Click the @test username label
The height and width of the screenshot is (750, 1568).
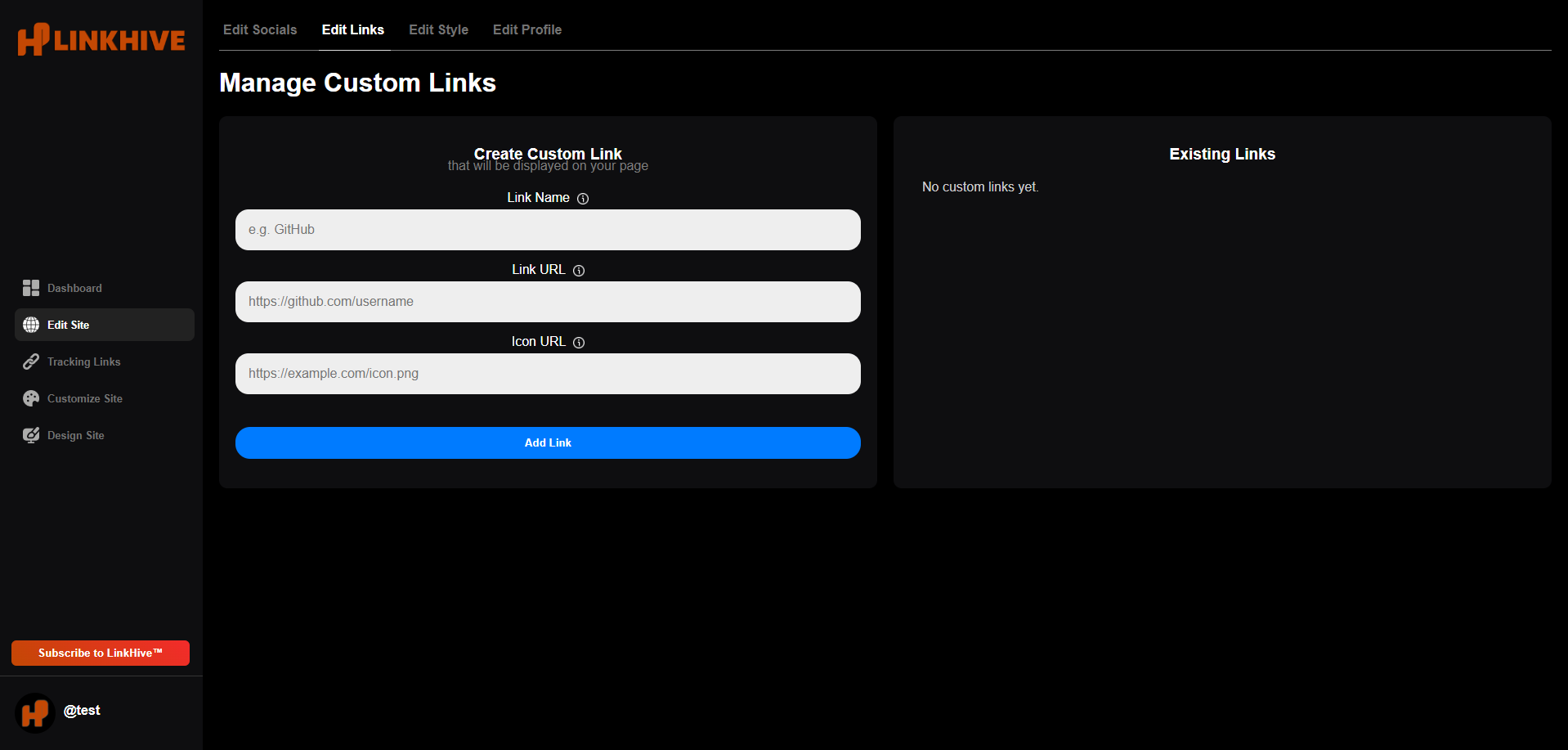(82, 711)
